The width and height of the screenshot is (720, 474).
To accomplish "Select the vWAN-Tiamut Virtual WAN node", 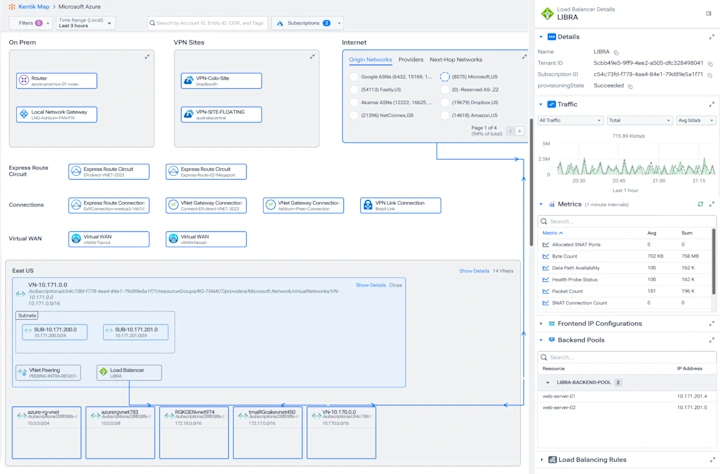I will 109,239.
